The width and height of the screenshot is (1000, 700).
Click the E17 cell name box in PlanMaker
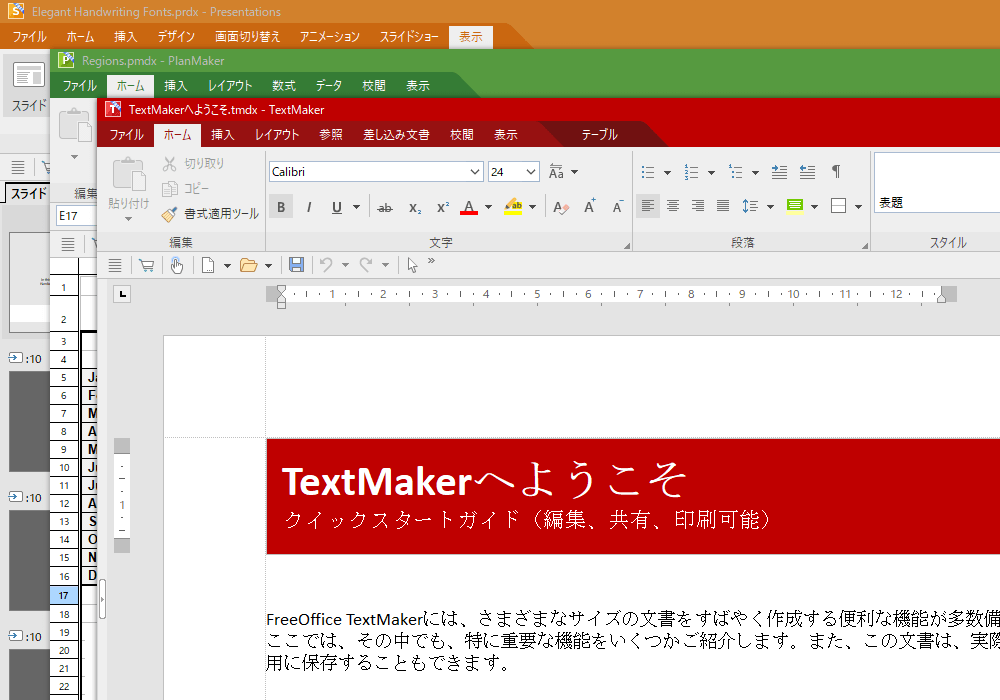click(x=74, y=215)
